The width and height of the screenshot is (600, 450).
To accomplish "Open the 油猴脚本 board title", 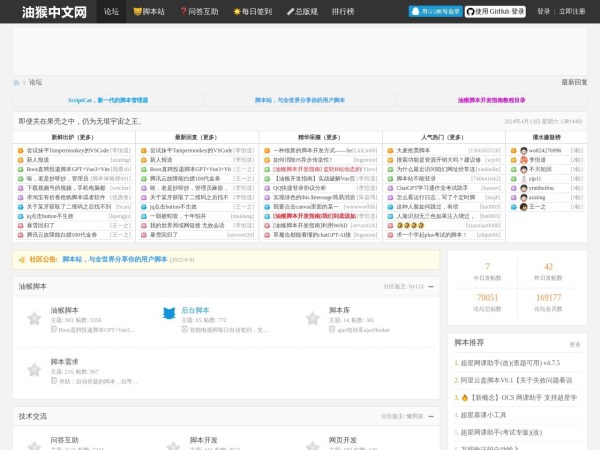I will [64, 310].
